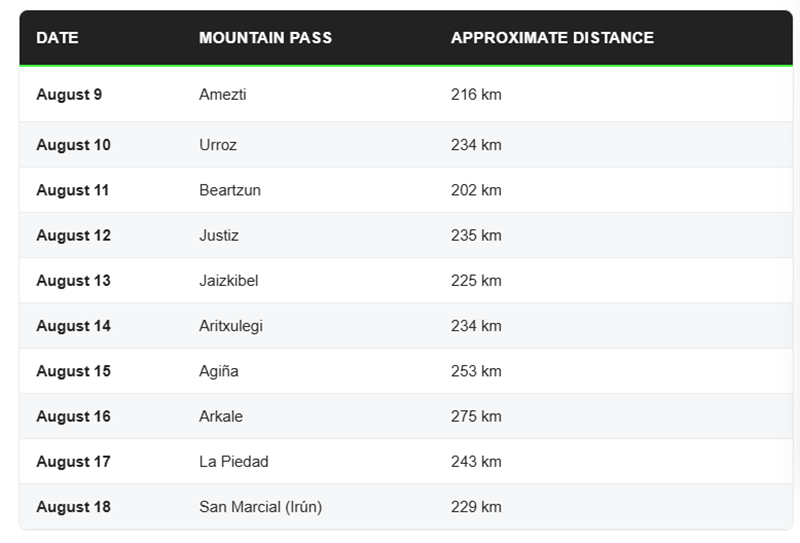The height and width of the screenshot is (543, 800).
Task: Click the APPROXIMATE DISTANCE column header
Action: (552, 38)
